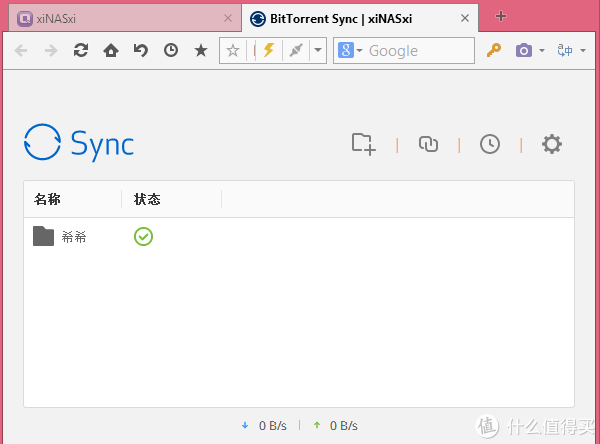Go to the home page icon

[x=111, y=50]
